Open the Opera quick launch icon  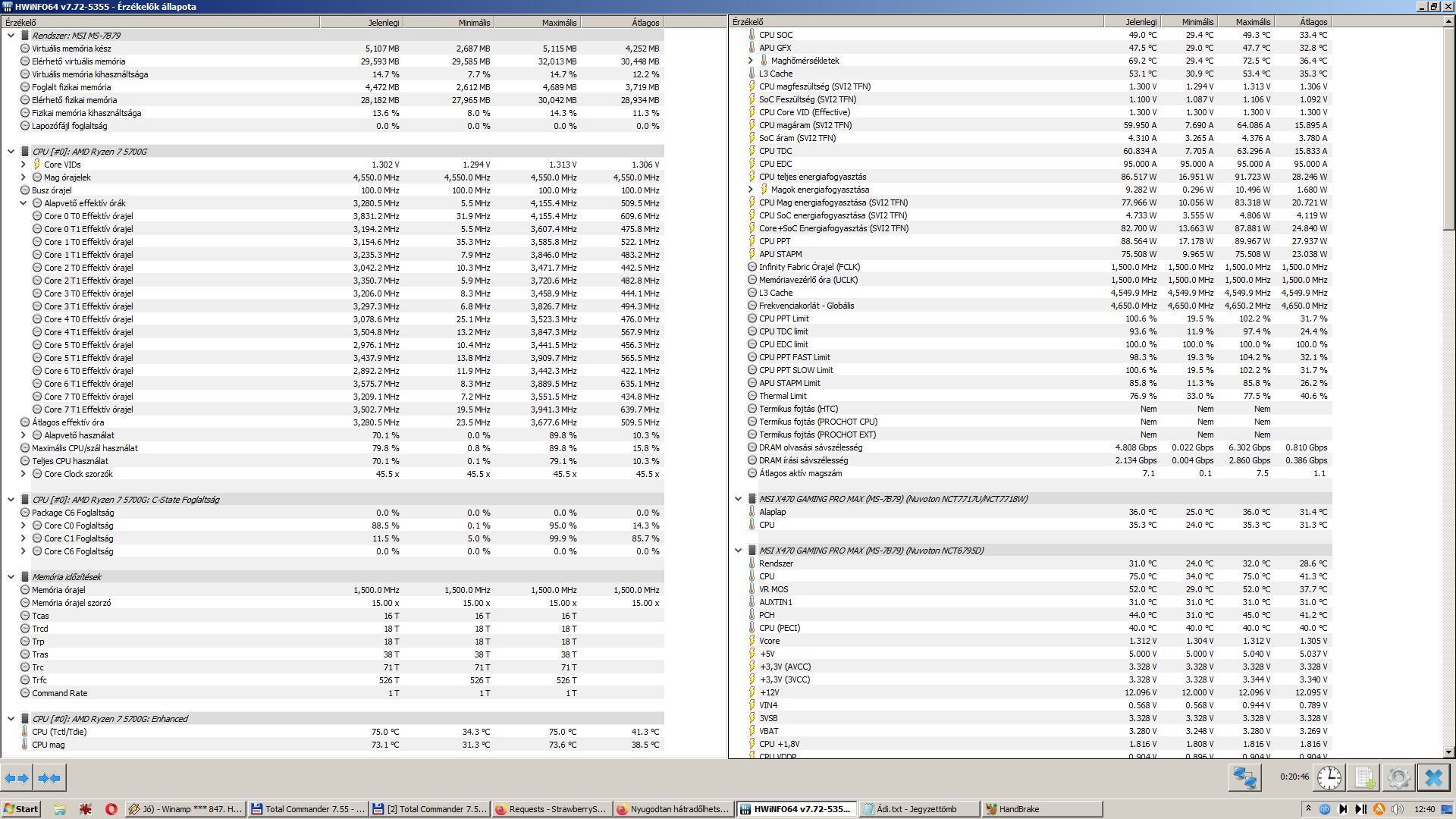click(111, 809)
